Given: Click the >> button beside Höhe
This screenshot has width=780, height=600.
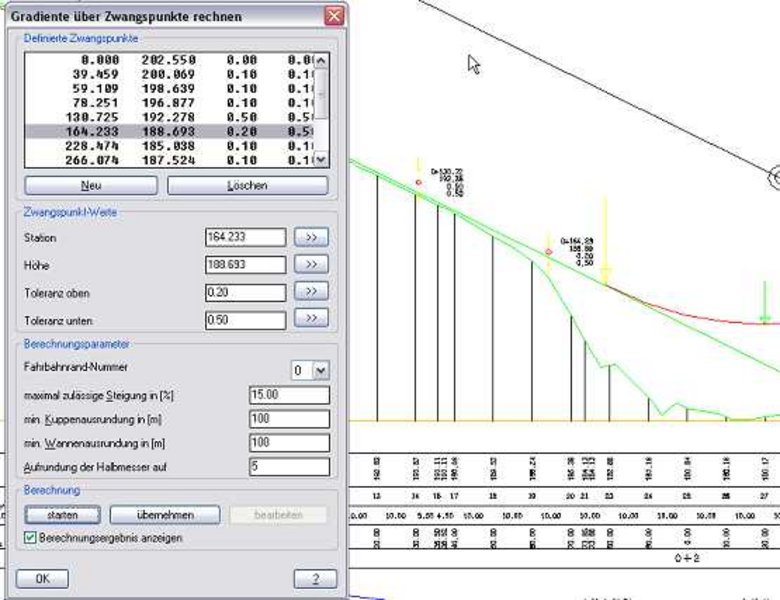Looking at the screenshot, I should [311, 265].
